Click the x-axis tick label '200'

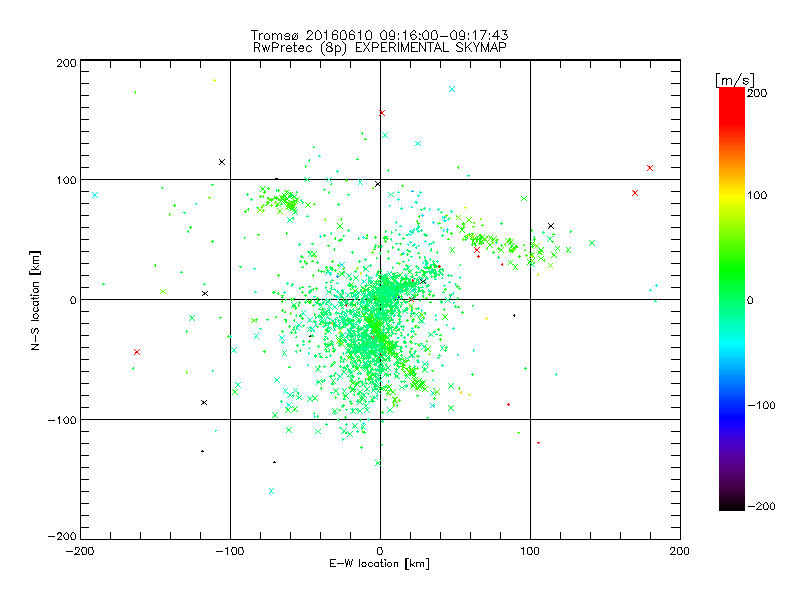coord(680,551)
